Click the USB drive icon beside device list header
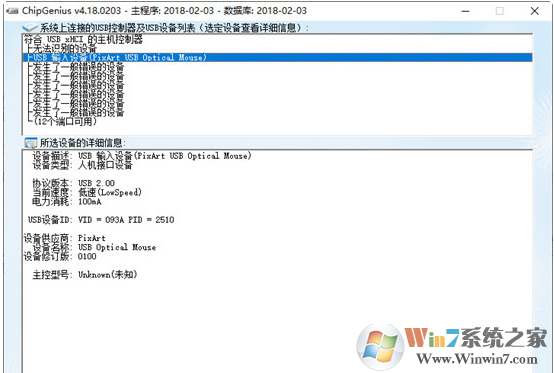This screenshot has width=554, height=373. point(30,28)
